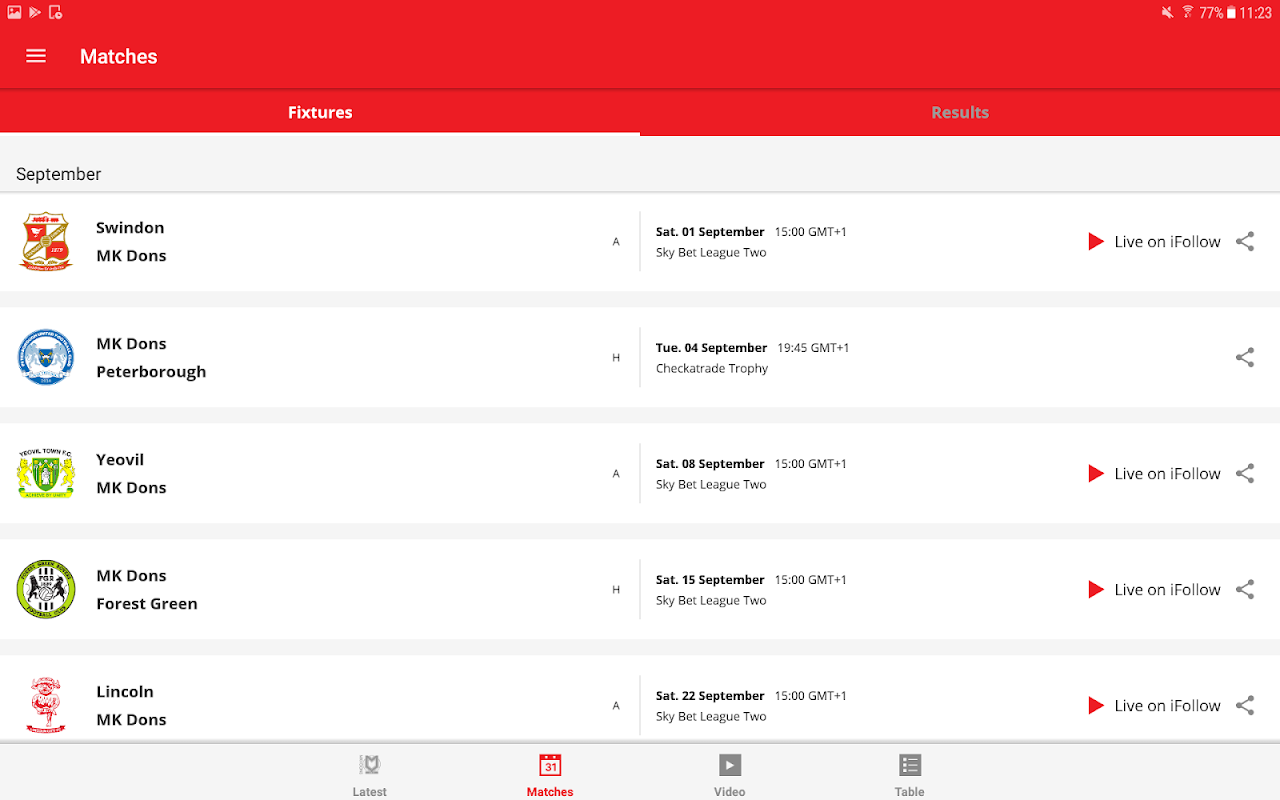Tap the image notification icon in status bar

coord(14,12)
